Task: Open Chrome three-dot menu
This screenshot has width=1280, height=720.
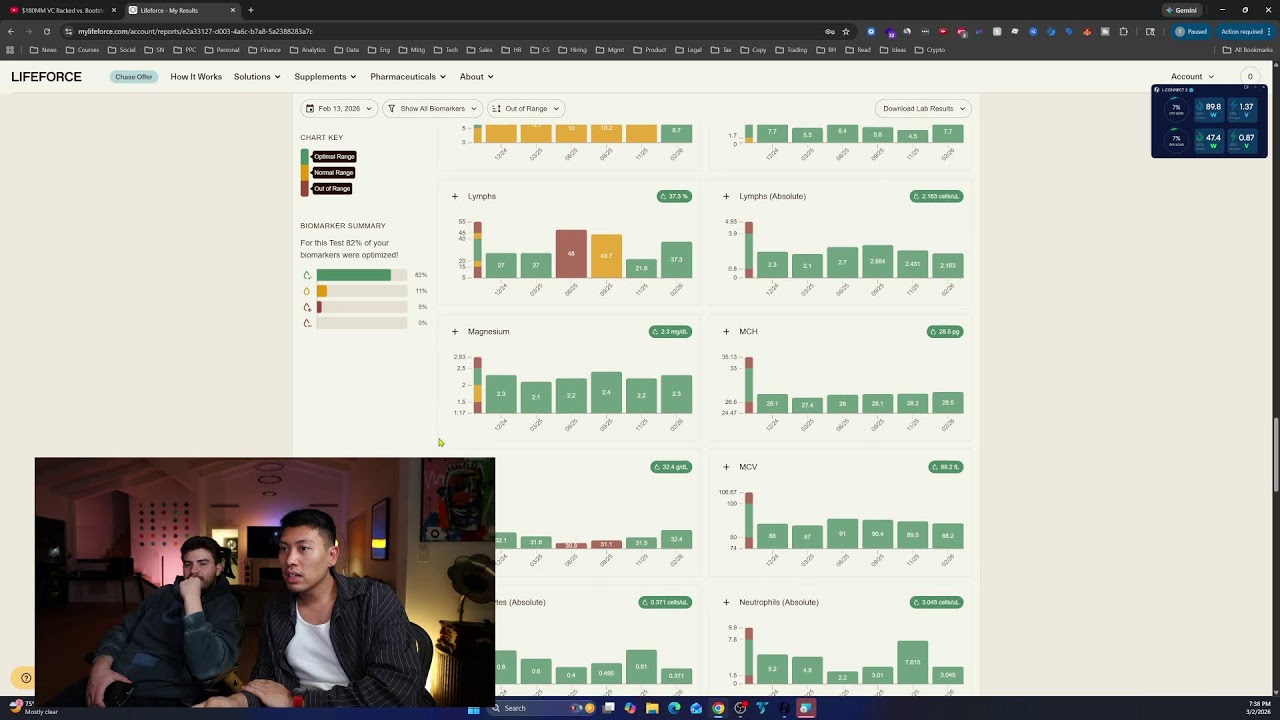Action: [x=1268, y=31]
